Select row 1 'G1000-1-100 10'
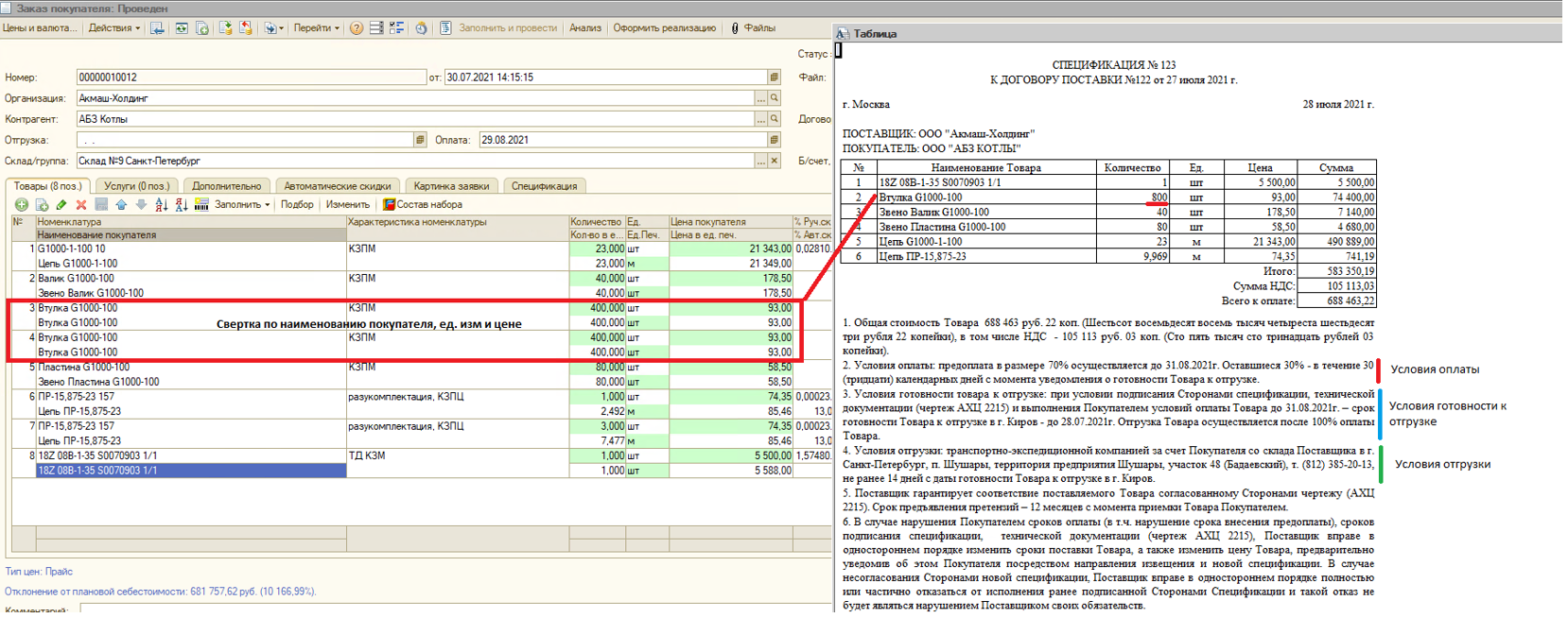This screenshot has width=1568, height=618. 191,249
